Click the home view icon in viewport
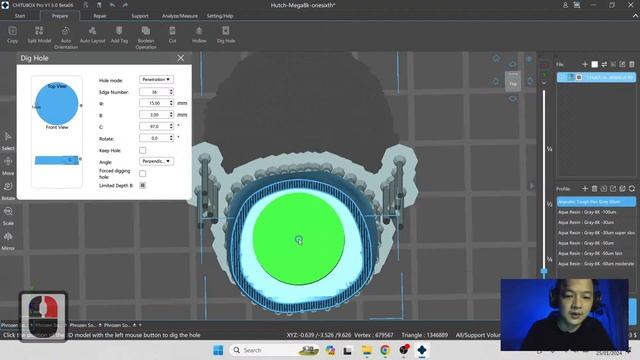Screen dimensions: 640x360 pyautogui.click(x=496, y=58)
